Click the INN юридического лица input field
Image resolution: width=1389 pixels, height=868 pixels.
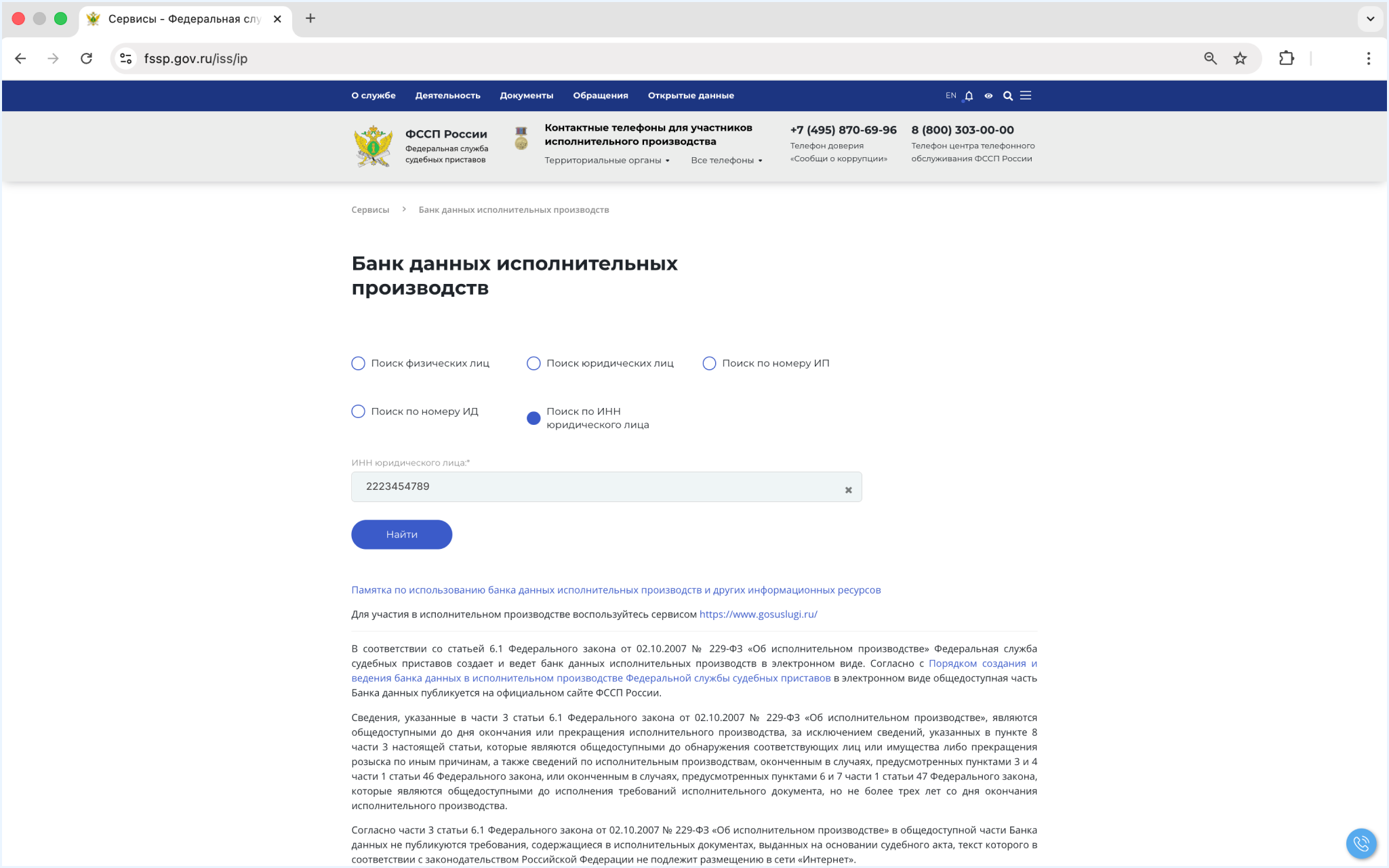[597, 487]
